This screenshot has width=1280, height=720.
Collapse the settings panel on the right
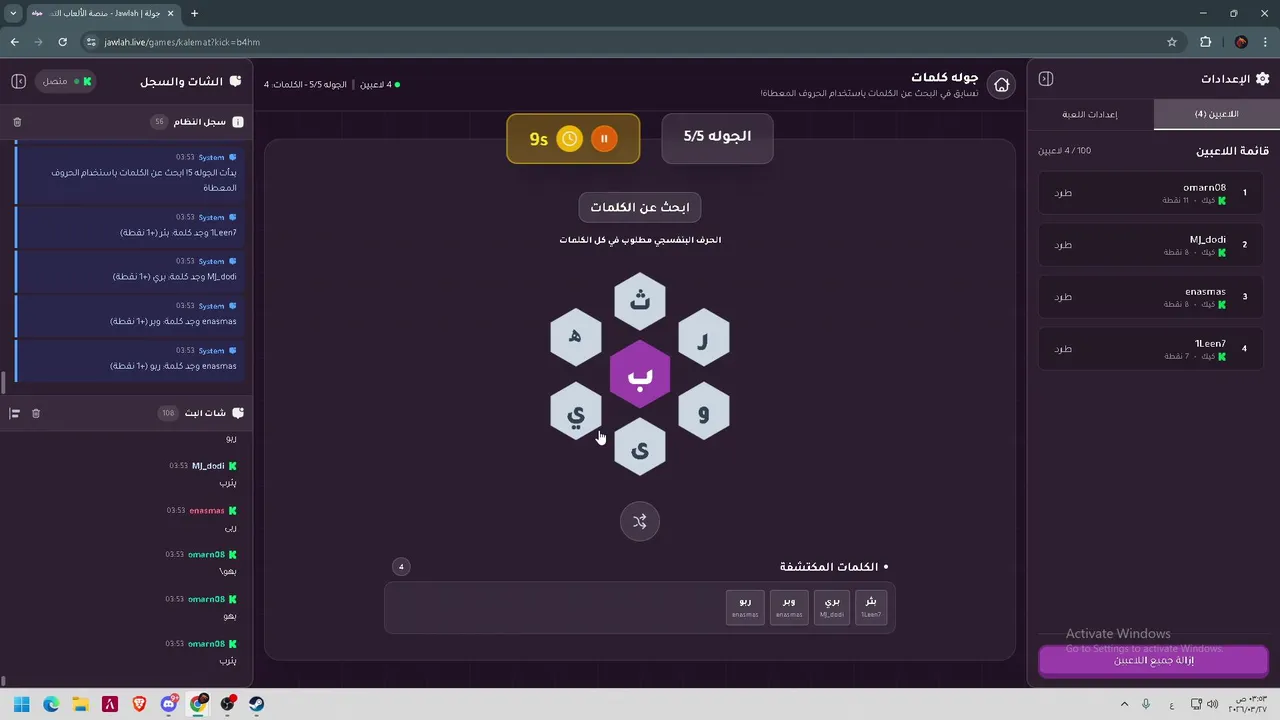[x=1046, y=79]
